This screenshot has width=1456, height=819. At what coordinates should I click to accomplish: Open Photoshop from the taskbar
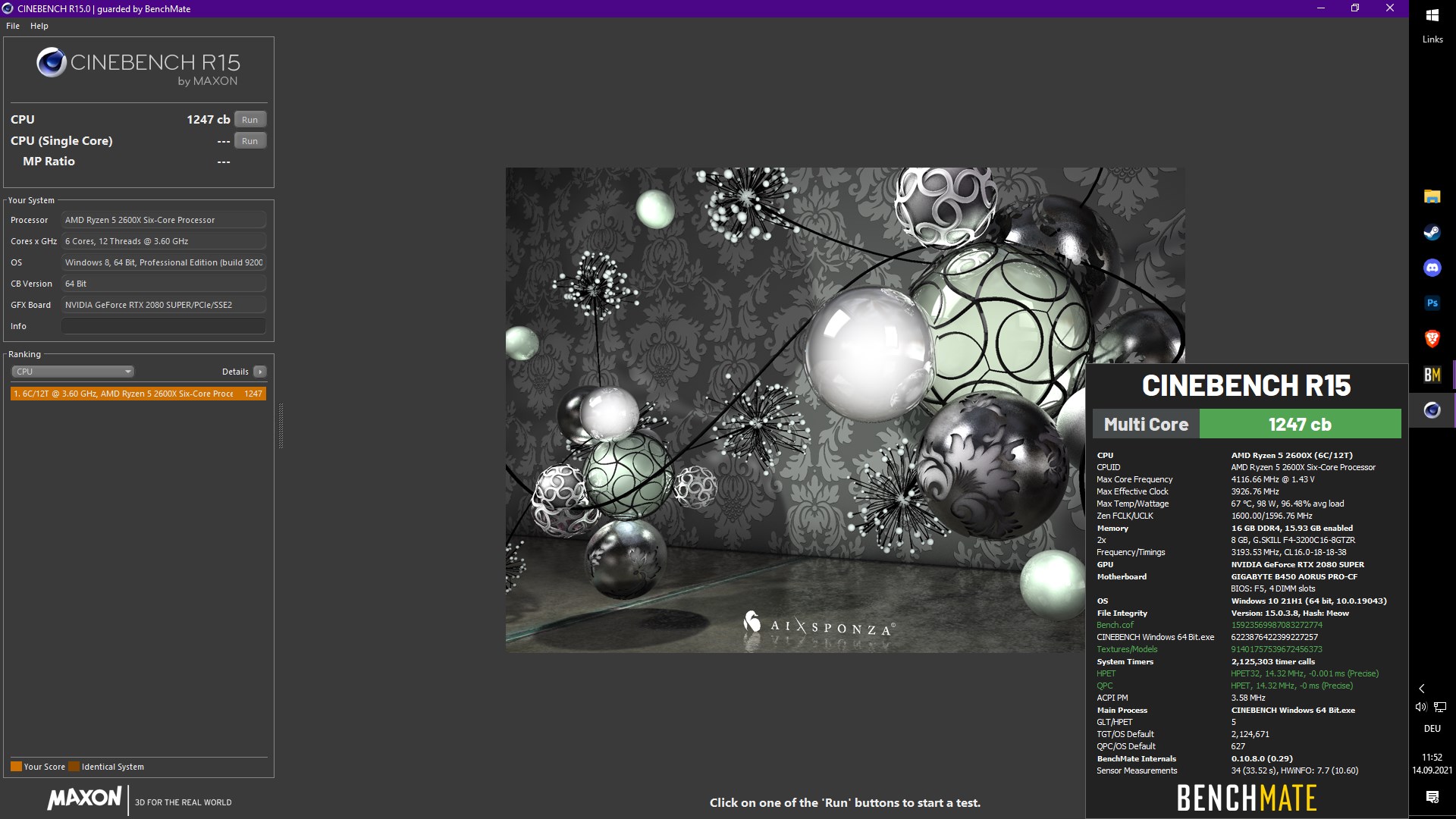(x=1432, y=303)
